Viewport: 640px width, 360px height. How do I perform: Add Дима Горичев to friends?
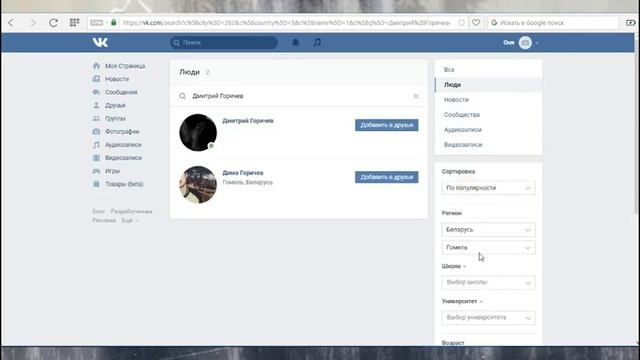387,177
